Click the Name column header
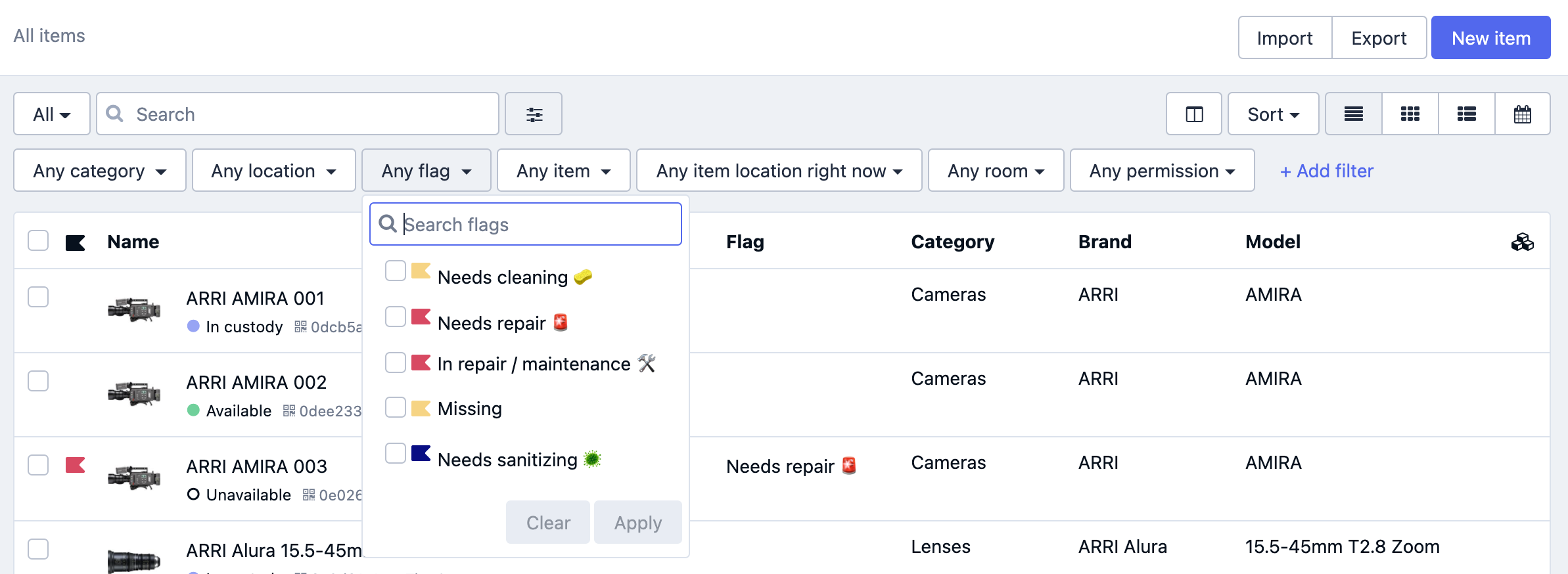 (133, 242)
